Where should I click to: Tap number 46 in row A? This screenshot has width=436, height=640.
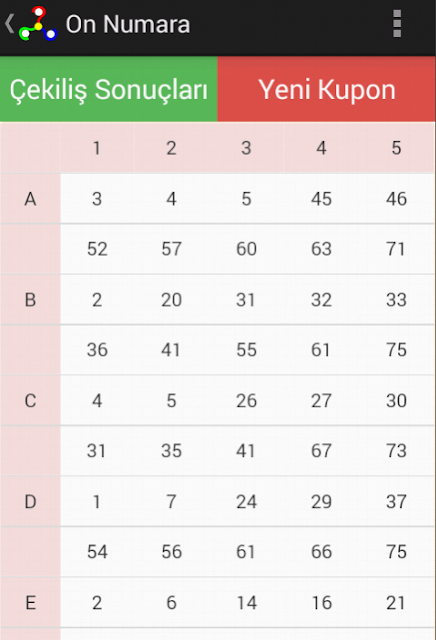(396, 199)
